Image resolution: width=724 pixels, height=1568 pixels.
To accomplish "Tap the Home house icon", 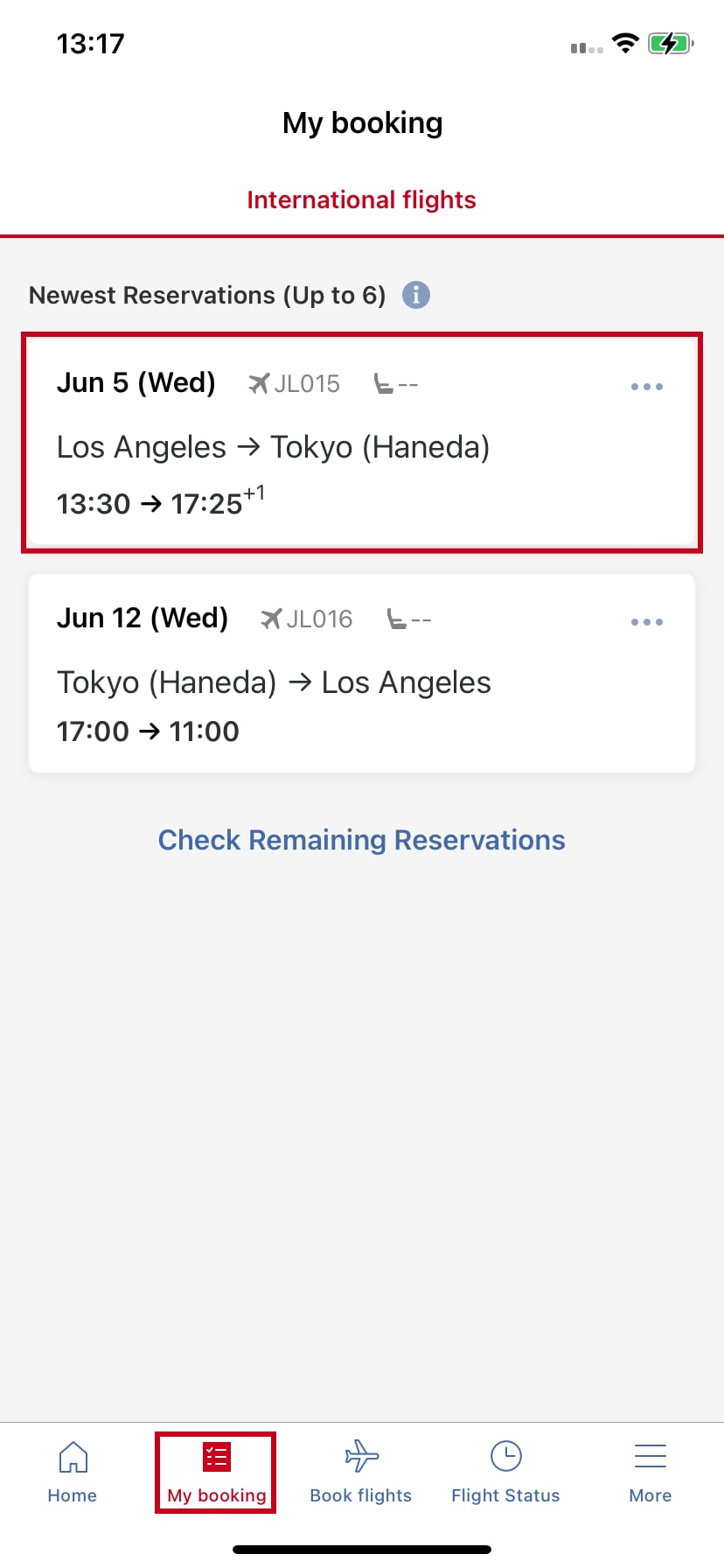I will (73, 1457).
